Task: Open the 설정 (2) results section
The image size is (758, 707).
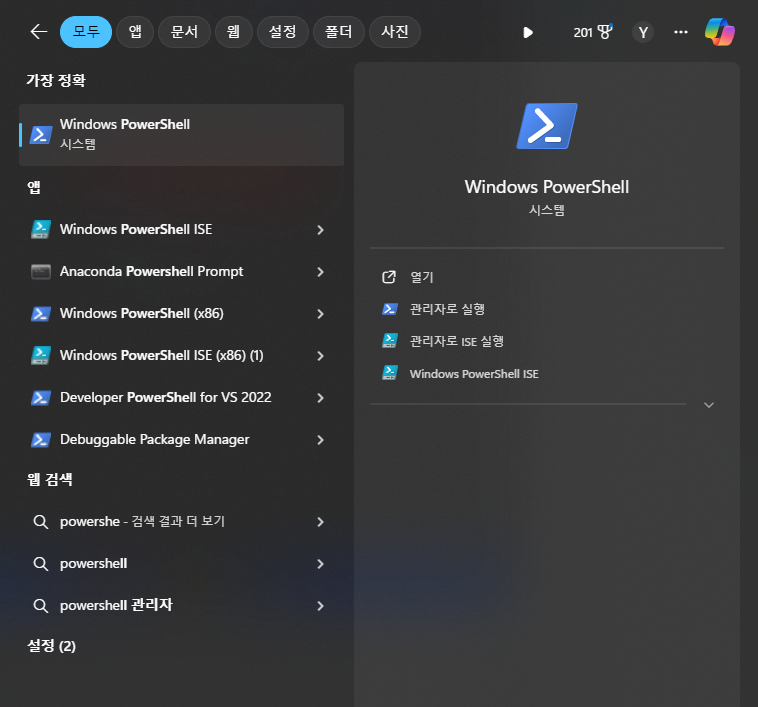Action: (x=52, y=646)
